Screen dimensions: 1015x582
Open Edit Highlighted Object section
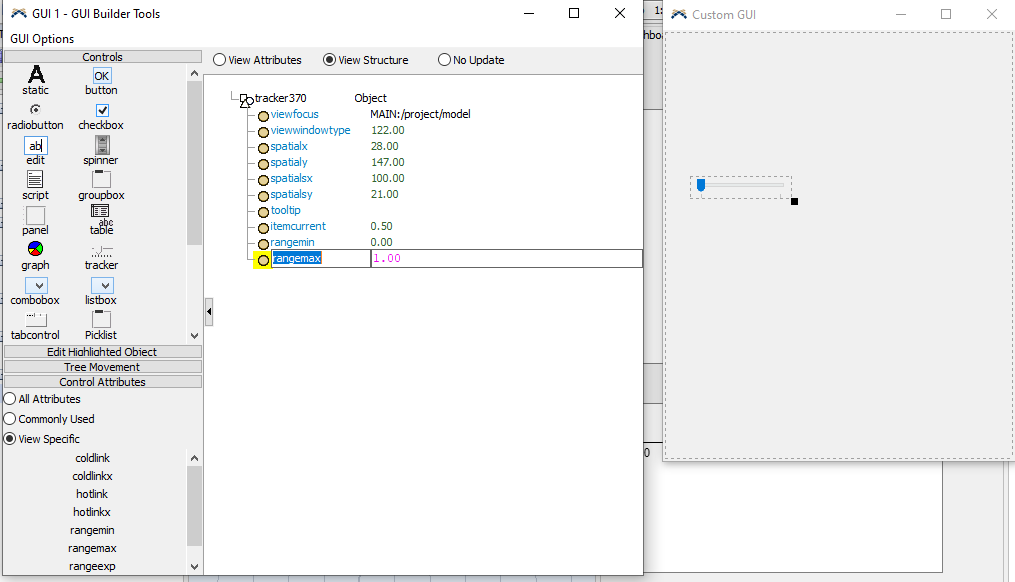pos(102,352)
